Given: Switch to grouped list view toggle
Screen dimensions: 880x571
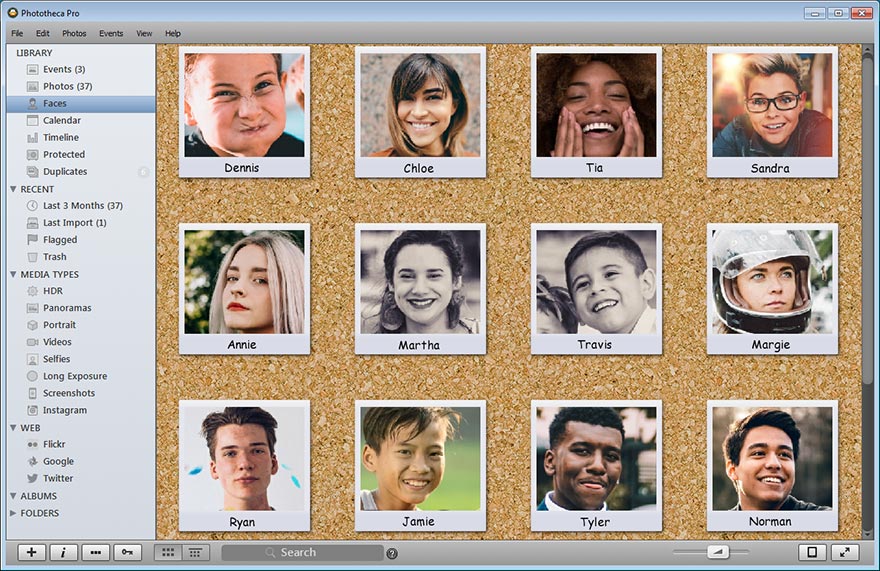Looking at the screenshot, I should pyautogui.click(x=195, y=552).
